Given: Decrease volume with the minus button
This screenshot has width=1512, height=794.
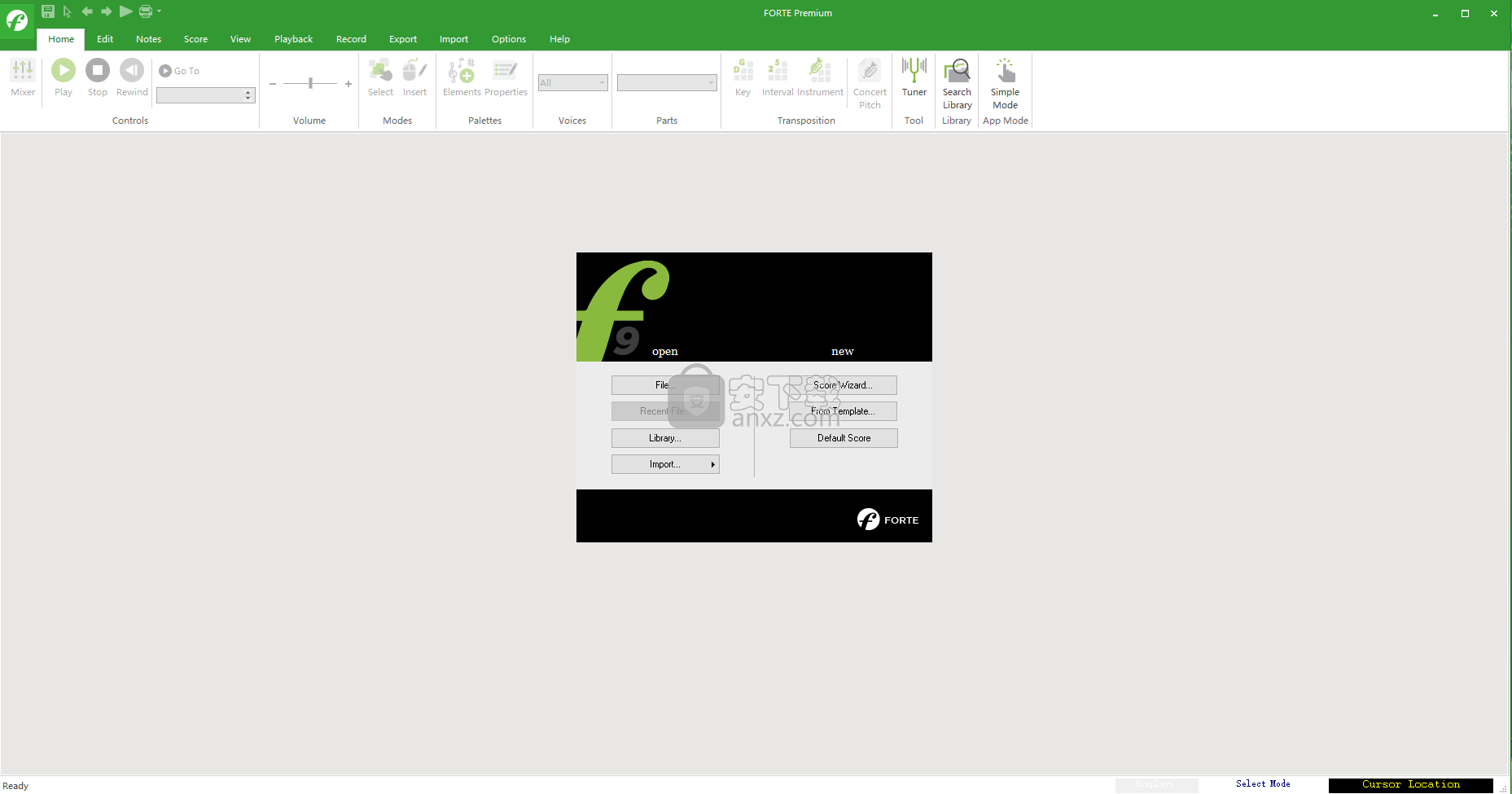Looking at the screenshot, I should click(273, 84).
